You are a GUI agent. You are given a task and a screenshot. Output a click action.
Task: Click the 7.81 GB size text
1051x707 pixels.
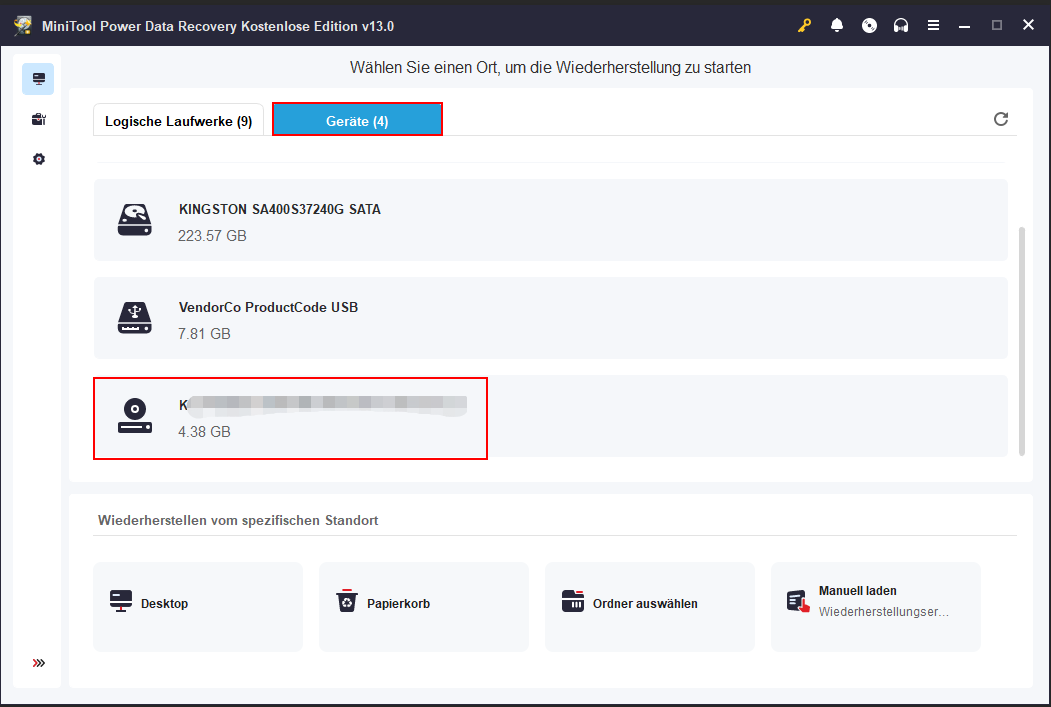click(204, 334)
